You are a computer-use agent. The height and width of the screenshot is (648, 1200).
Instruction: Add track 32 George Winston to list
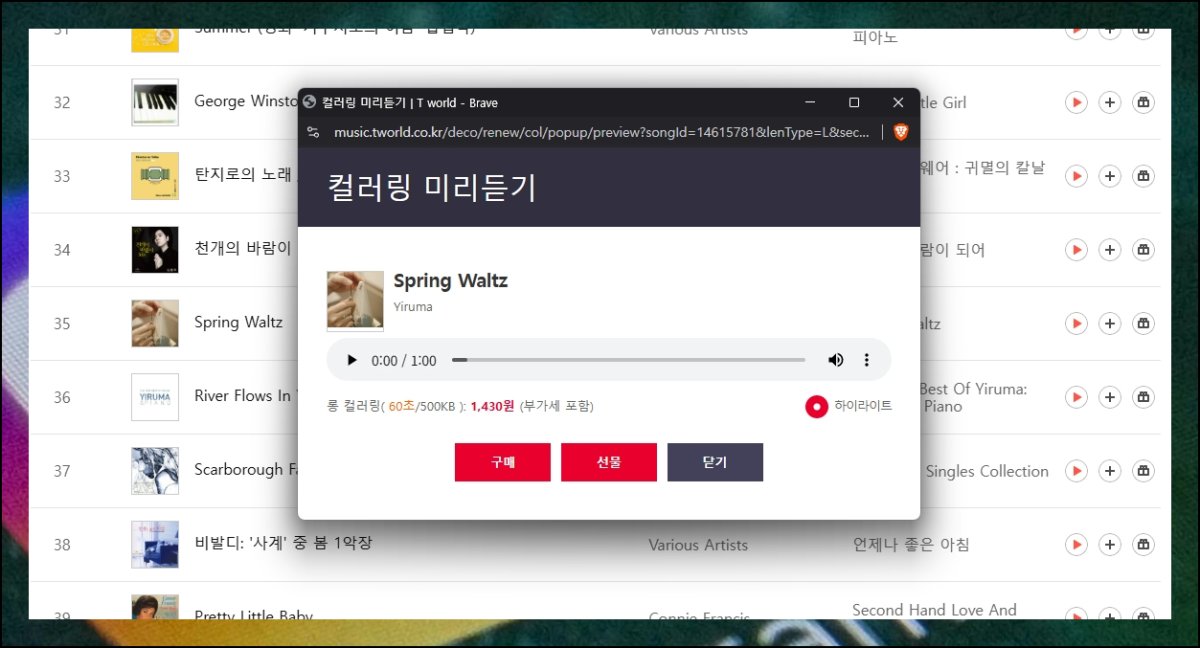[x=1109, y=102]
